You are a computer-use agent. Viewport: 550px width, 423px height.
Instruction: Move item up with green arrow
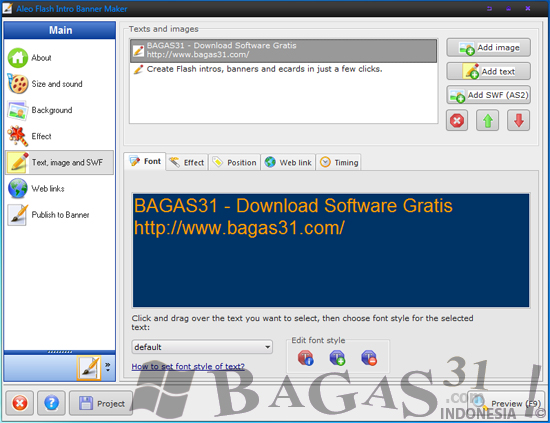[x=488, y=121]
